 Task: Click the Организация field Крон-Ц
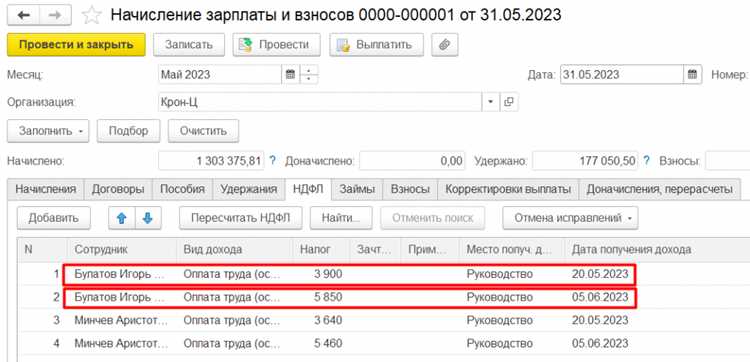[320, 102]
